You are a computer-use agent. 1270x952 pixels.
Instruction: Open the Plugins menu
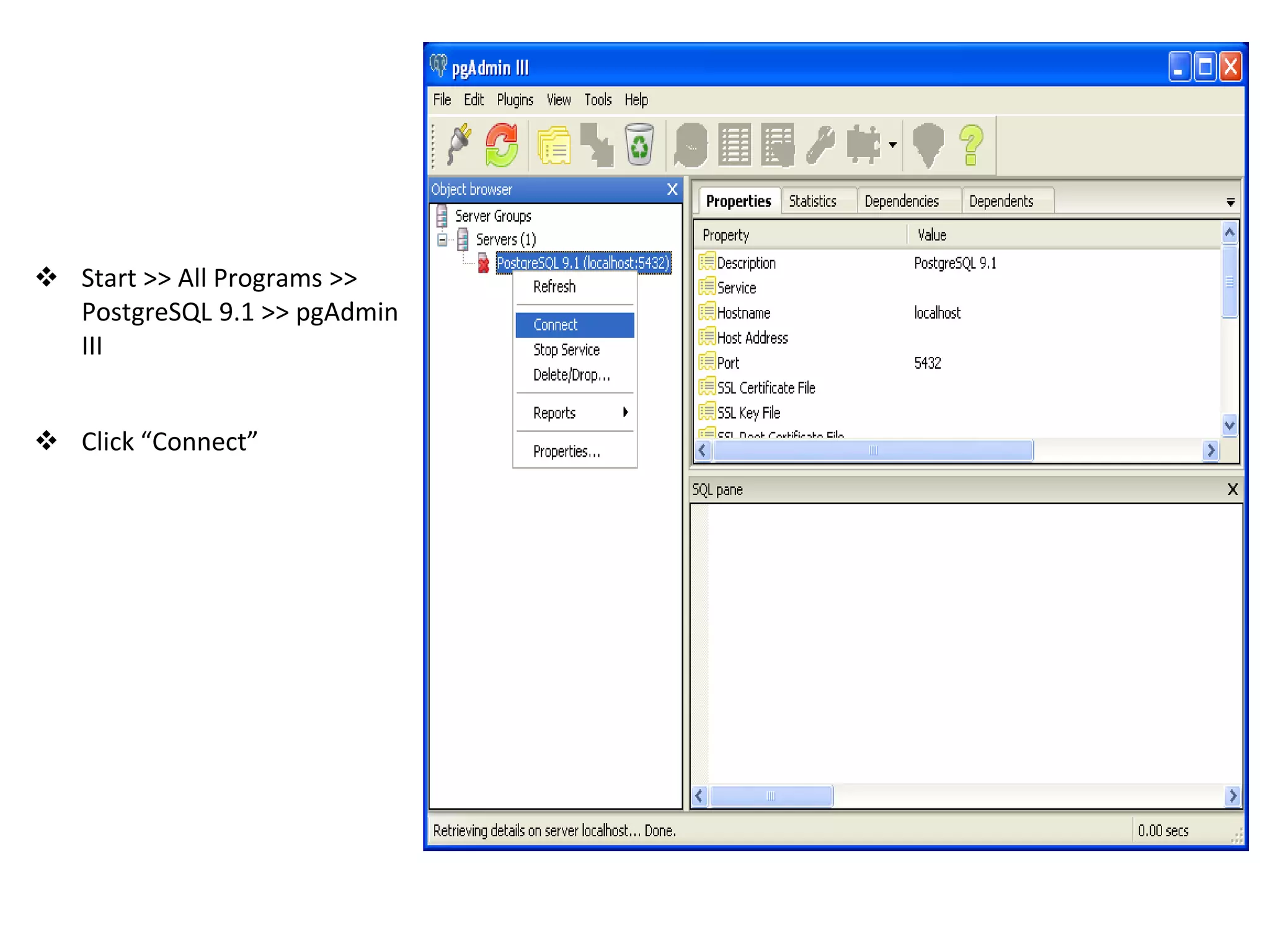(515, 100)
